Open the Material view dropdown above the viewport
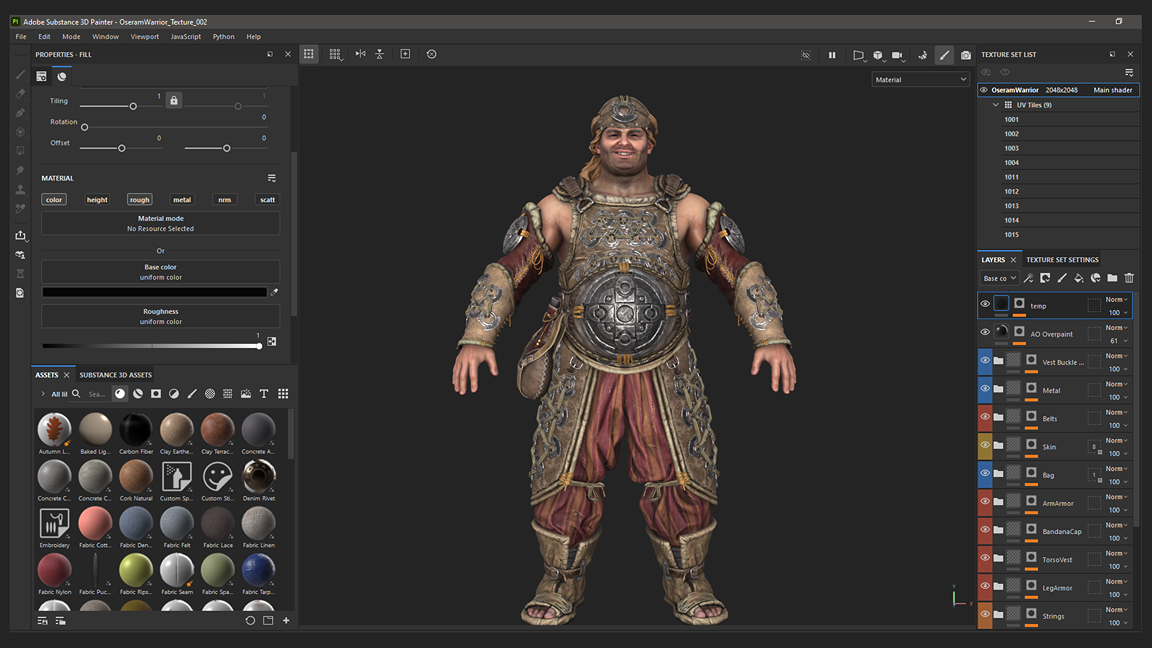 click(919, 78)
